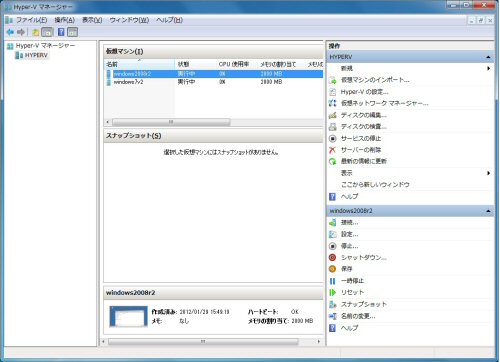Screen dimensions: 500x362
Task: Click the 実行中 status of windows7v2
Action: coord(186,82)
